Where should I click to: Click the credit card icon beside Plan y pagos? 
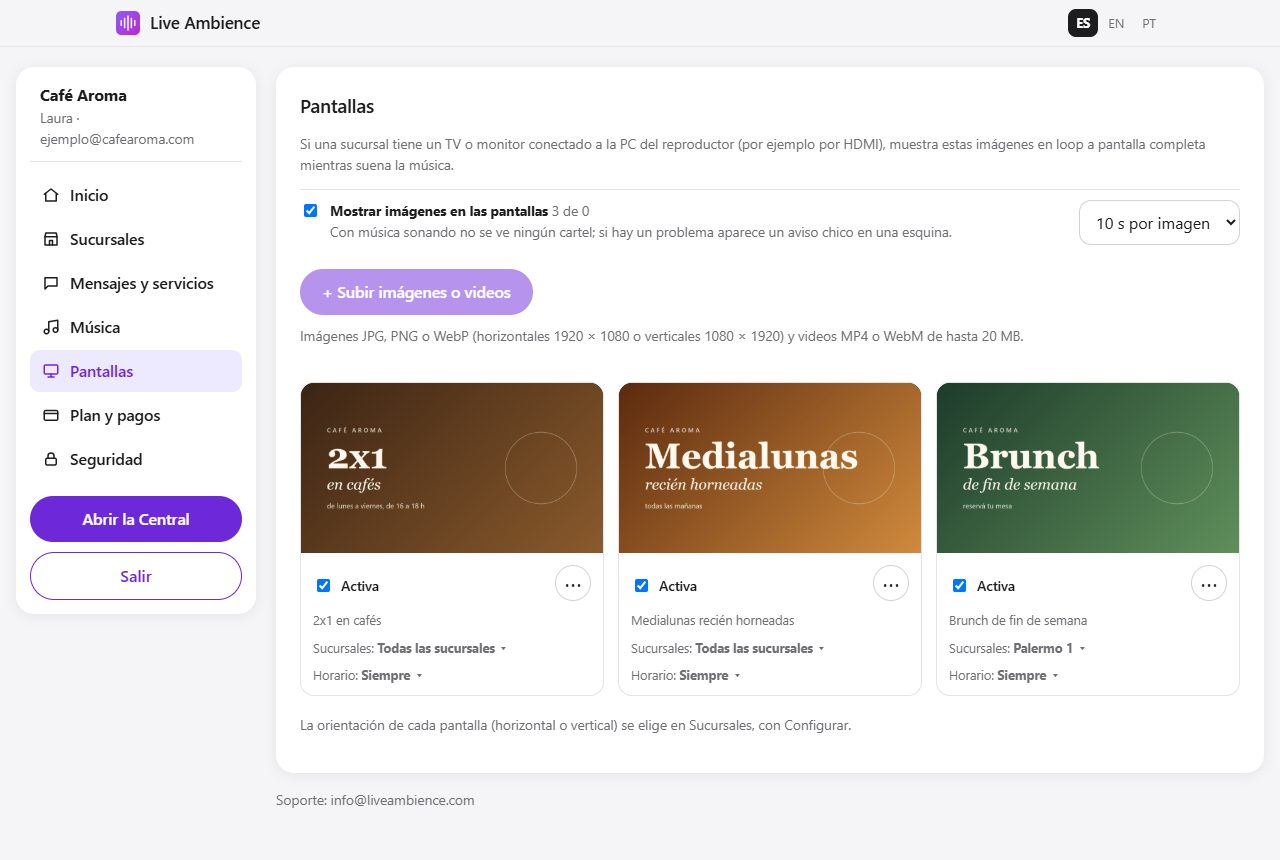(x=51, y=415)
